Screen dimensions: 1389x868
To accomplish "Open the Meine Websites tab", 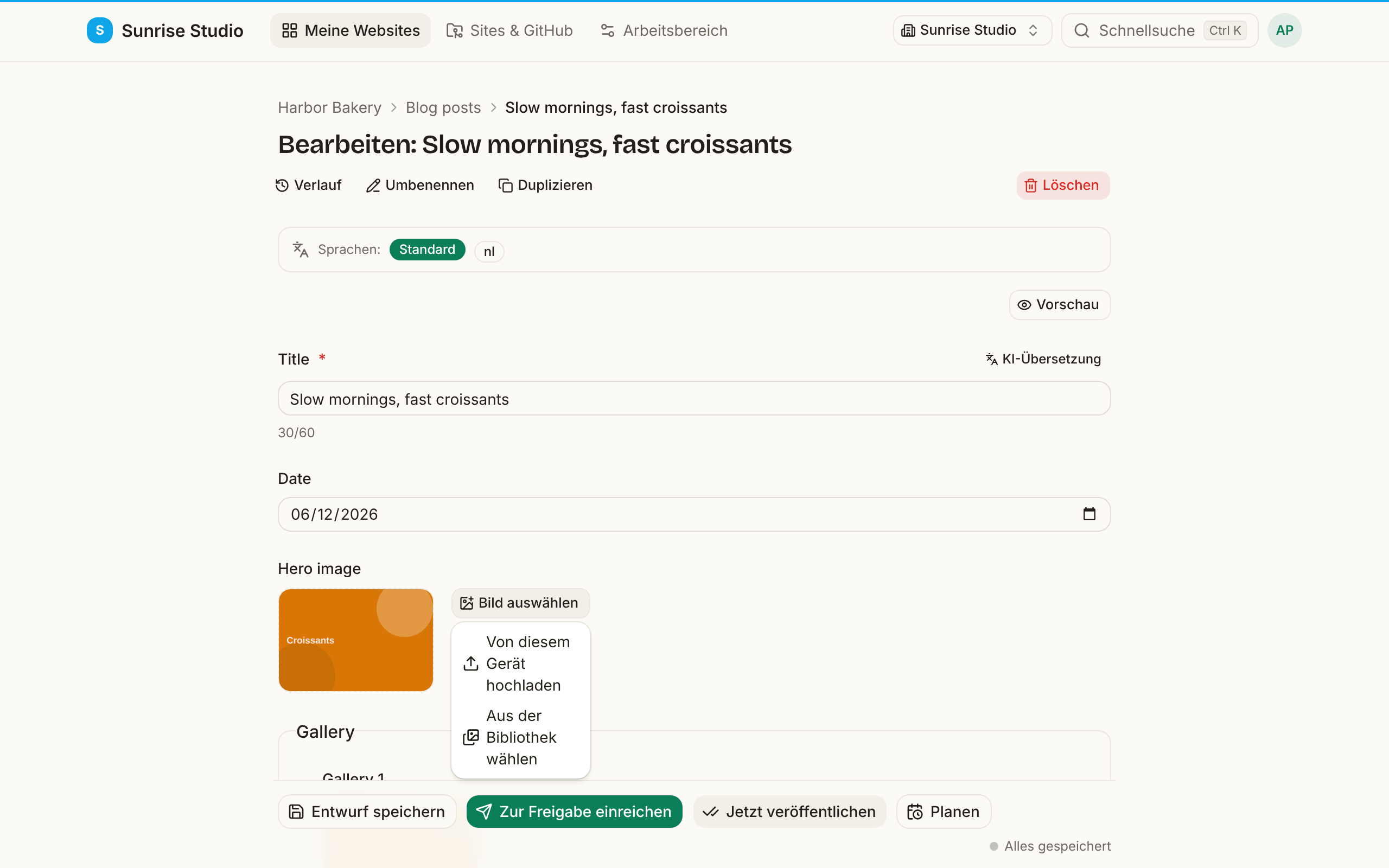I will [350, 30].
